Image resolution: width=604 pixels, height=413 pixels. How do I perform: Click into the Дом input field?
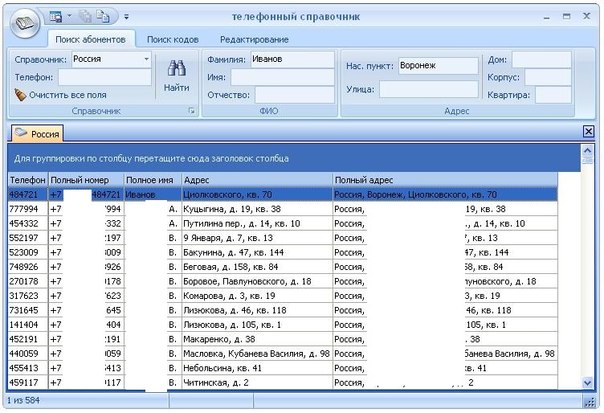click(x=541, y=60)
